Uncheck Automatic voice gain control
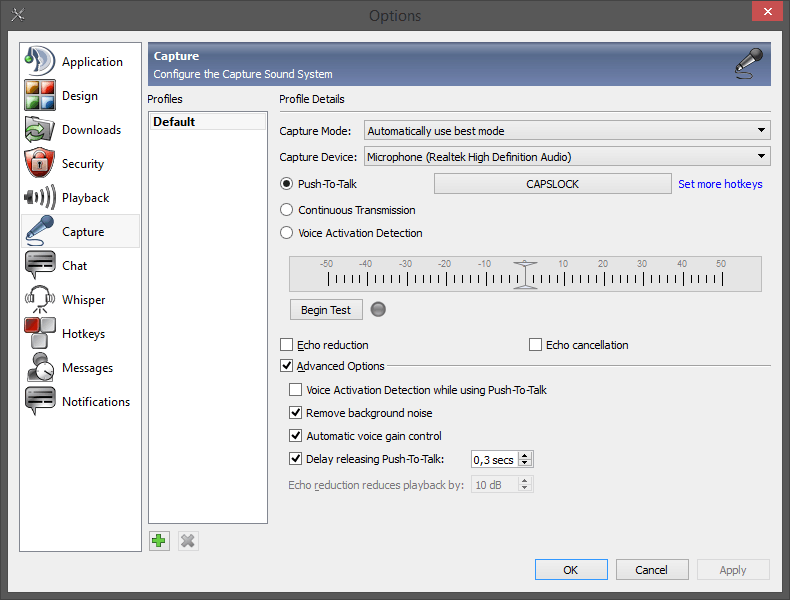The height and width of the screenshot is (600, 790). 295,436
